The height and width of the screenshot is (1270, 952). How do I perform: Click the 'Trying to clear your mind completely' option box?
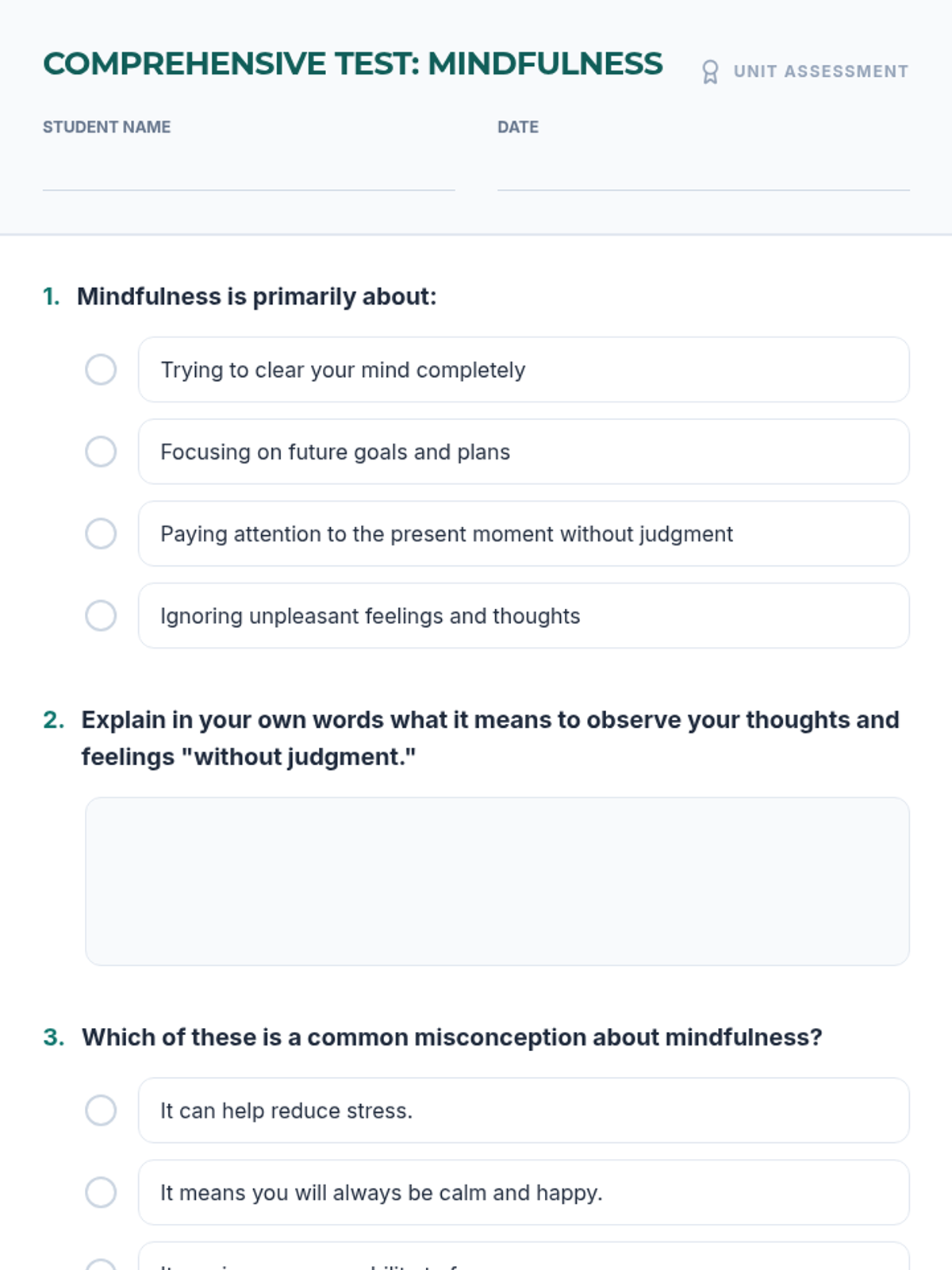click(x=524, y=370)
